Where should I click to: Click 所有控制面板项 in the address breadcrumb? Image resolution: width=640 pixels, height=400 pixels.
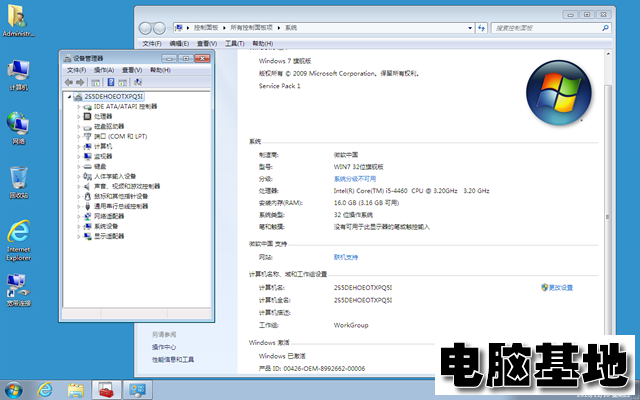coord(251,28)
